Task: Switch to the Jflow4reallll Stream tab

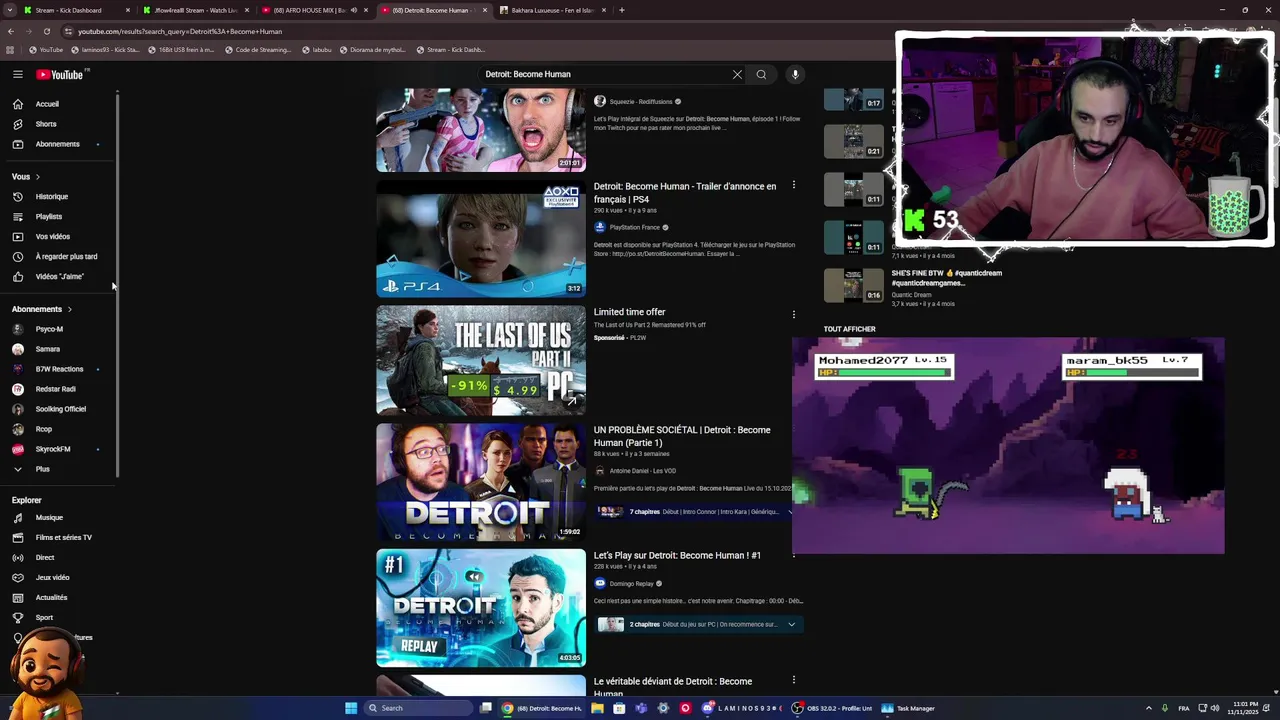Action: tap(196, 10)
